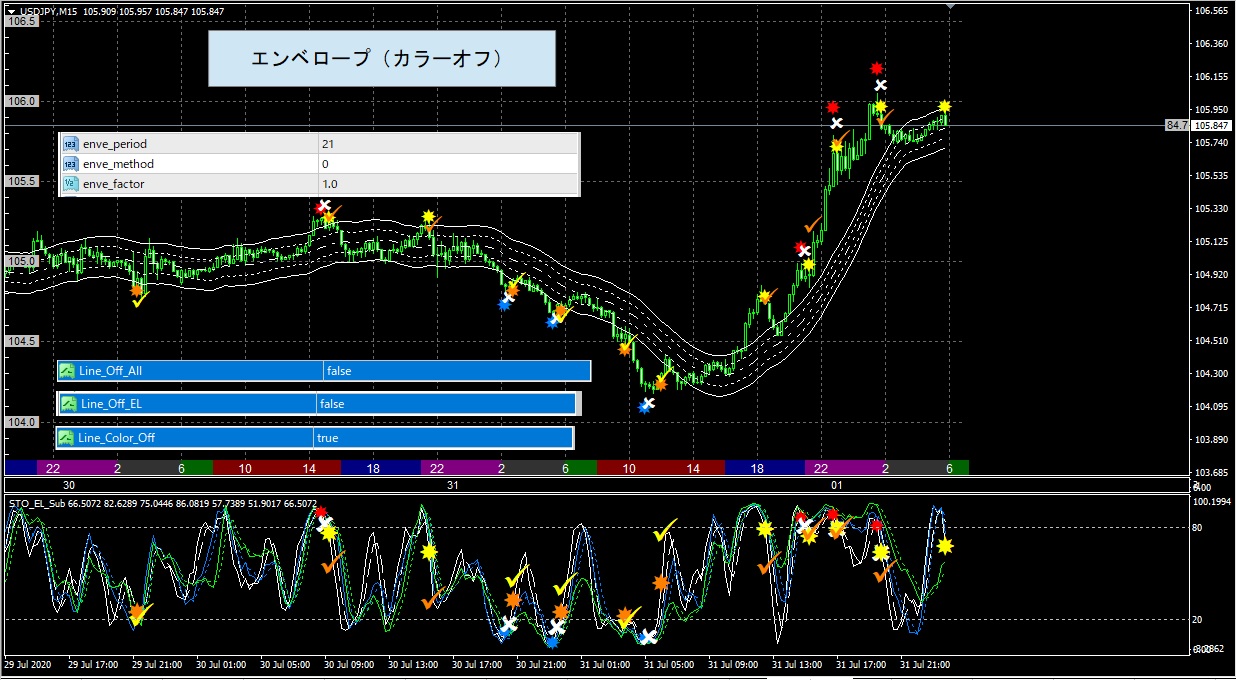Click the 29 Jul 2020 time label
This screenshot has height=680, width=1236.
click(27, 664)
